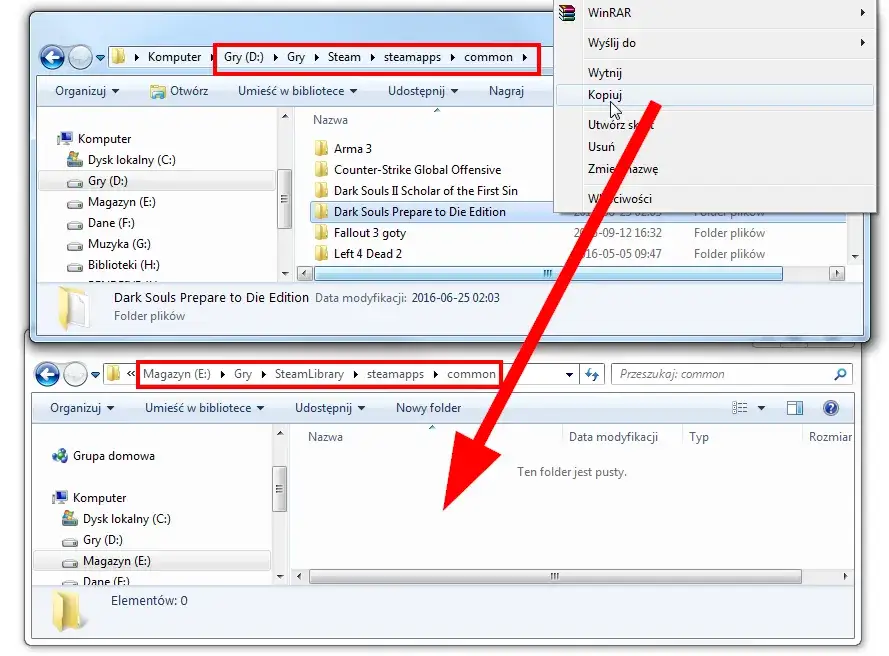The height and width of the screenshot is (656, 889).
Task: Open Grupa domowa in navigation pane
Action: coord(113,456)
